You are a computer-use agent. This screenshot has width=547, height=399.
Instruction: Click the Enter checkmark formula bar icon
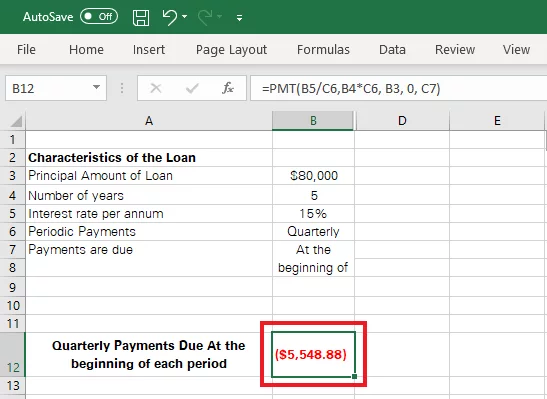point(192,89)
